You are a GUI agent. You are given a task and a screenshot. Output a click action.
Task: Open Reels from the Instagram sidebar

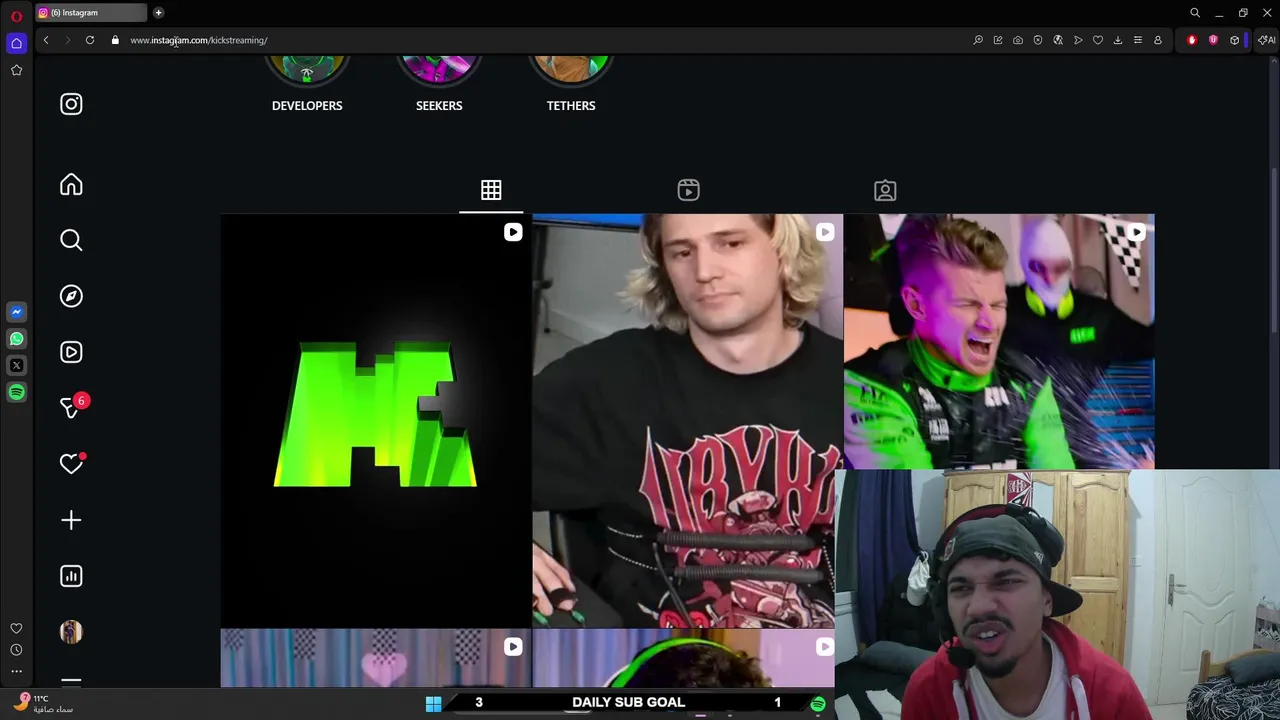71,352
